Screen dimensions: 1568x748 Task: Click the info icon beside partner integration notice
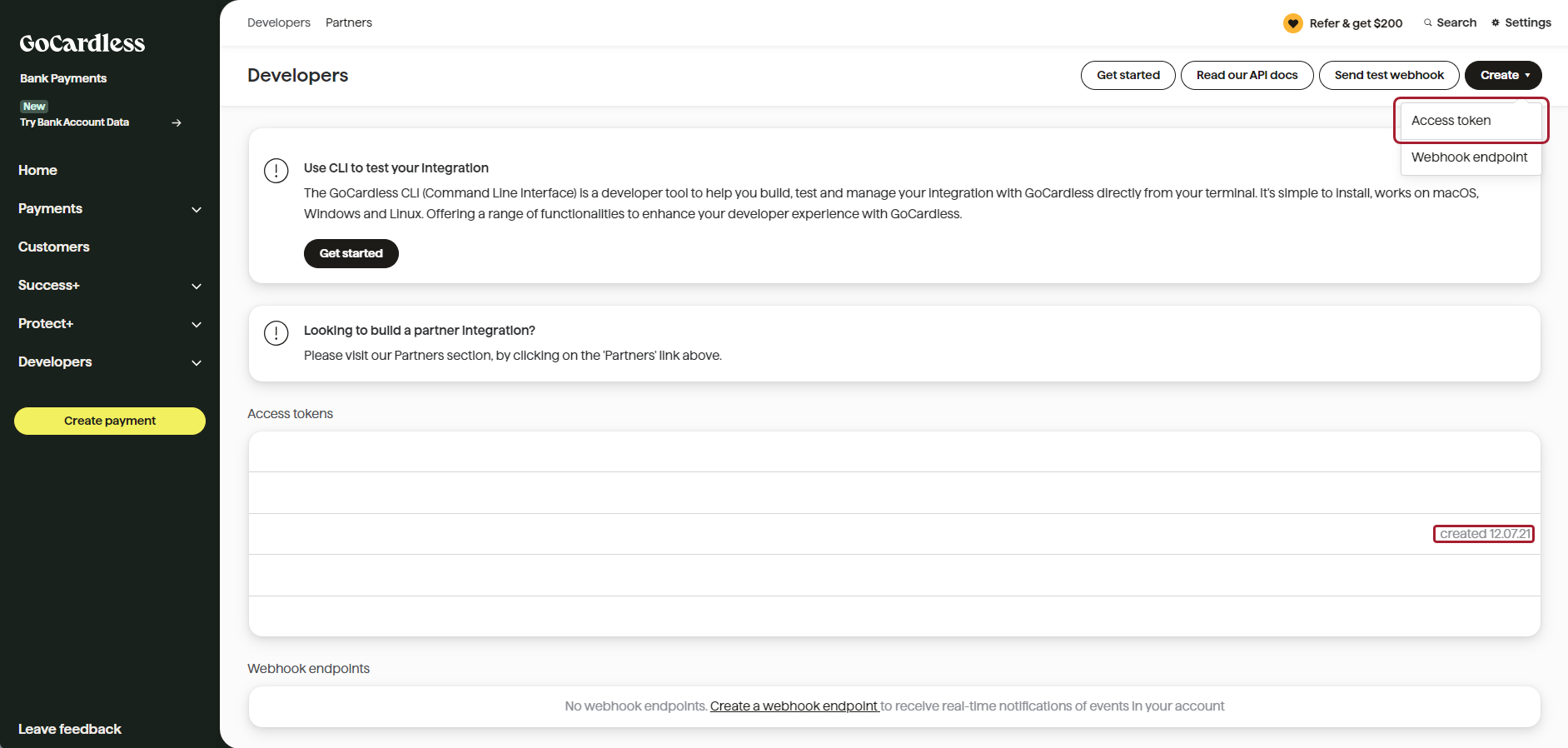(276, 333)
